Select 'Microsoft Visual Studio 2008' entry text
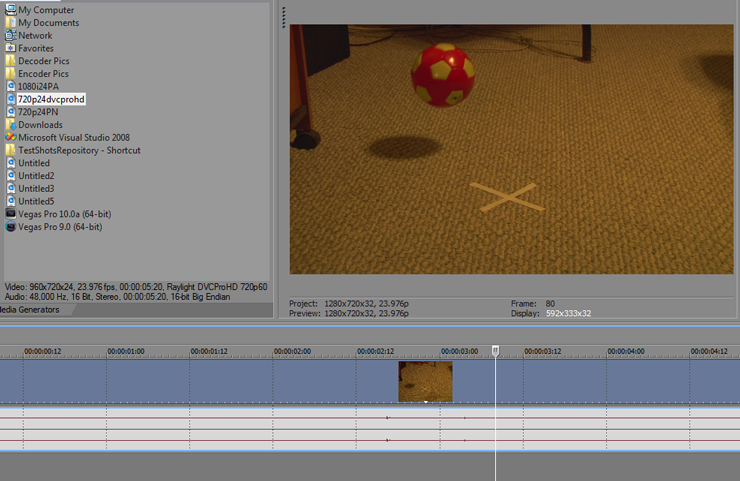This screenshot has height=481, width=740. tap(74, 137)
